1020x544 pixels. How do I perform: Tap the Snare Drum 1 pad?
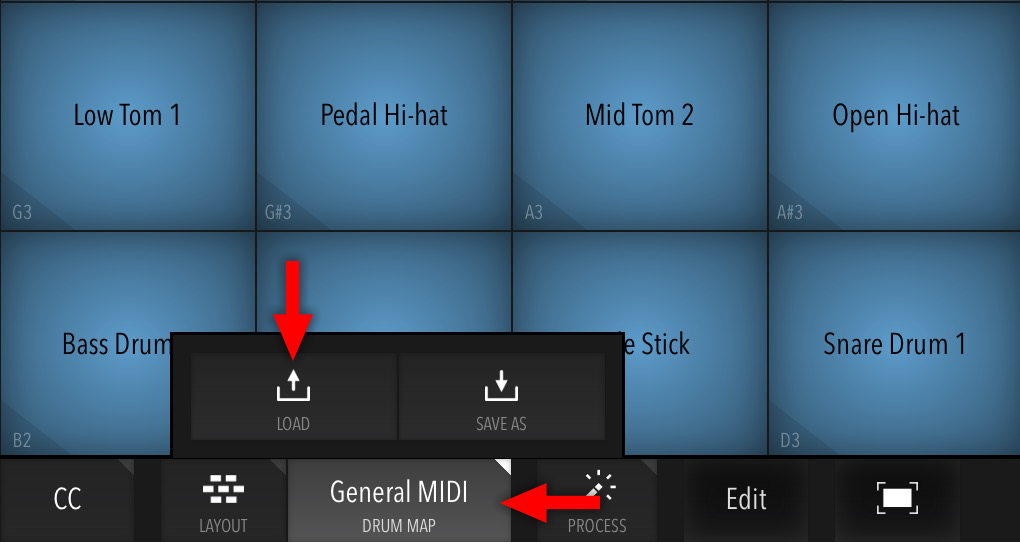pos(895,344)
